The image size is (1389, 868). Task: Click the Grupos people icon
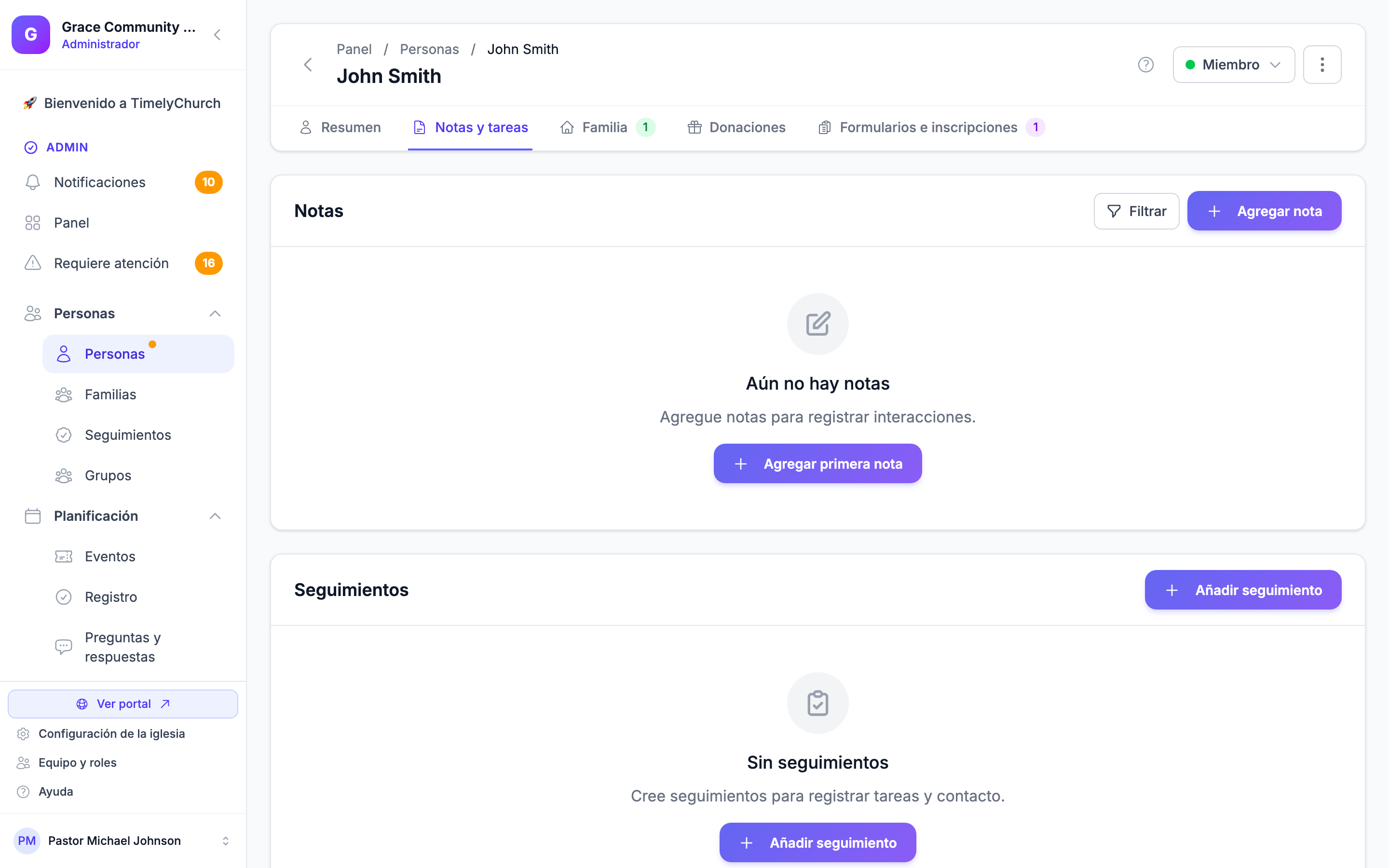[64, 475]
